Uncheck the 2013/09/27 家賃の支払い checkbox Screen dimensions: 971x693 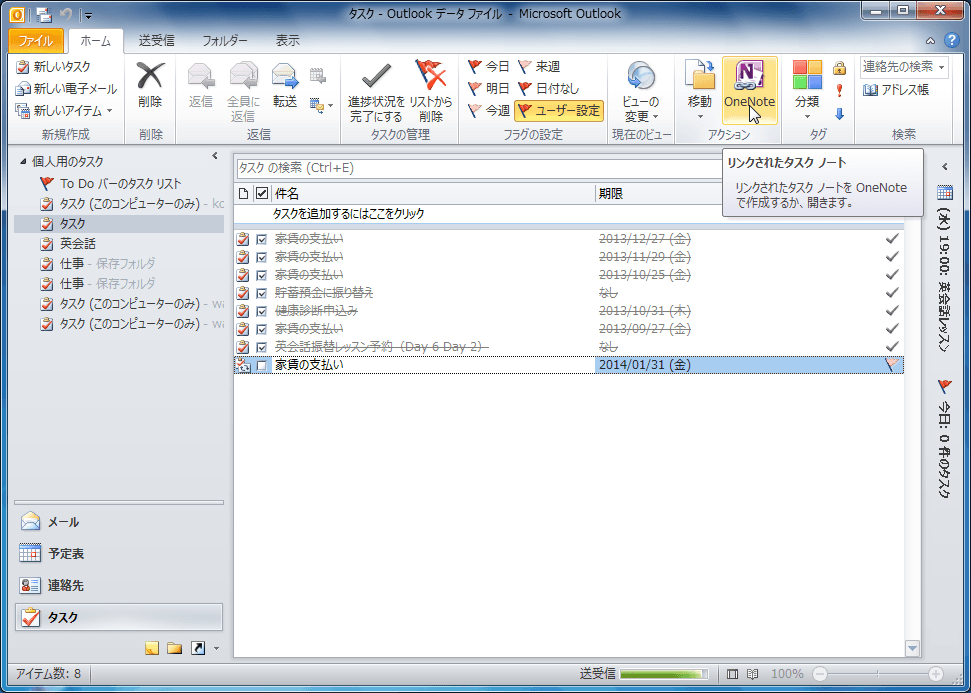click(261, 328)
